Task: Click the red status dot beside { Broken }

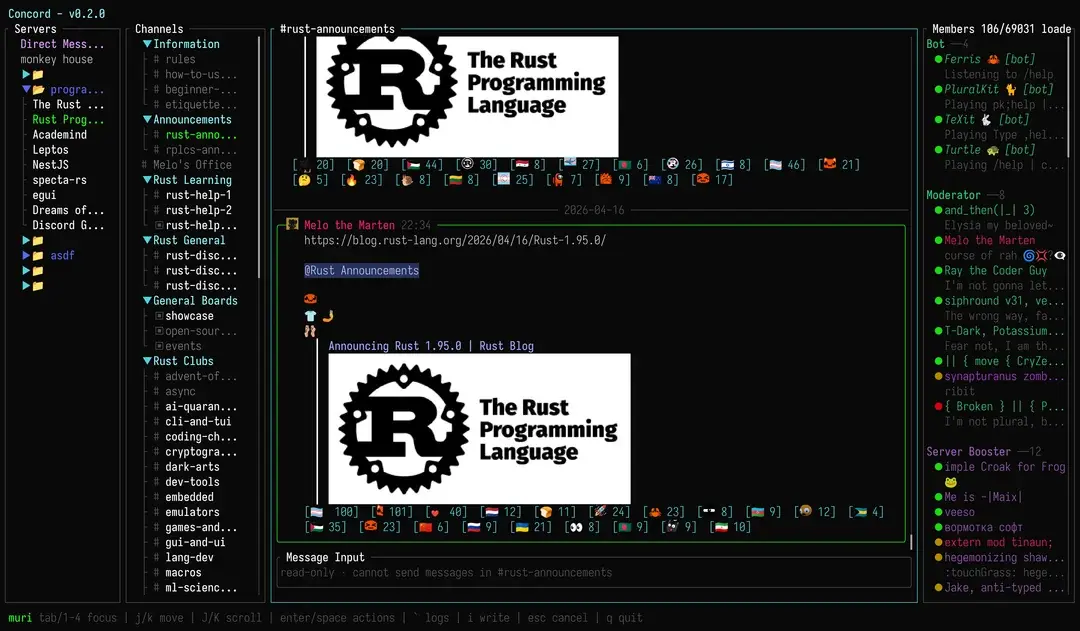Action: pyautogui.click(x=938, y=406)
